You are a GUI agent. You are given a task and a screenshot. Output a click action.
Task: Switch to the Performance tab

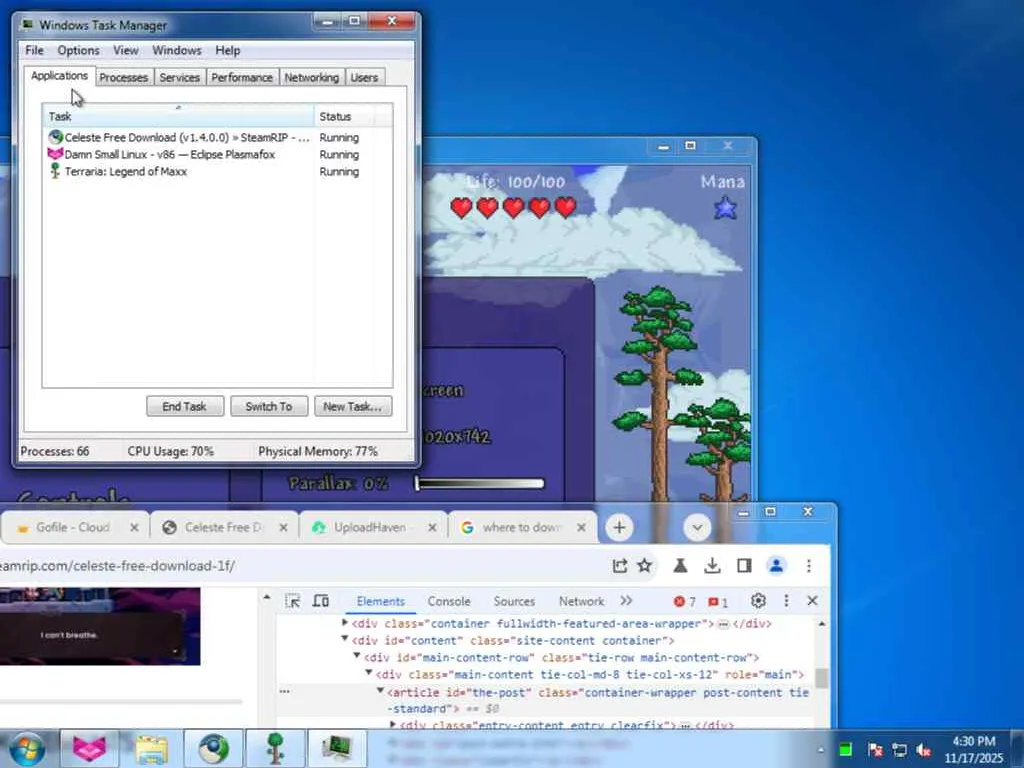coord(242,77)
